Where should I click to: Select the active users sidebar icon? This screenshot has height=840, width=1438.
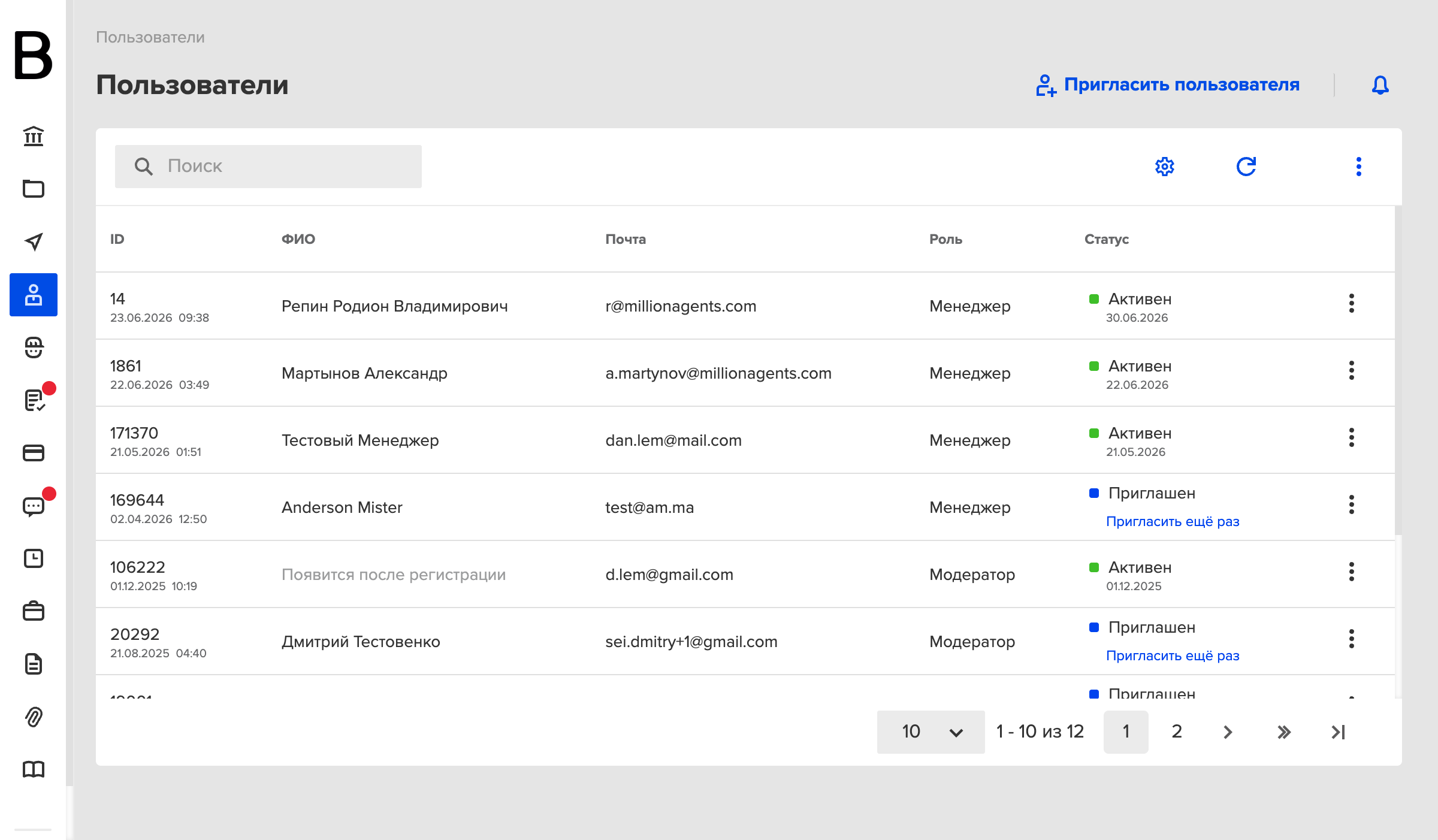coord(34,295)
